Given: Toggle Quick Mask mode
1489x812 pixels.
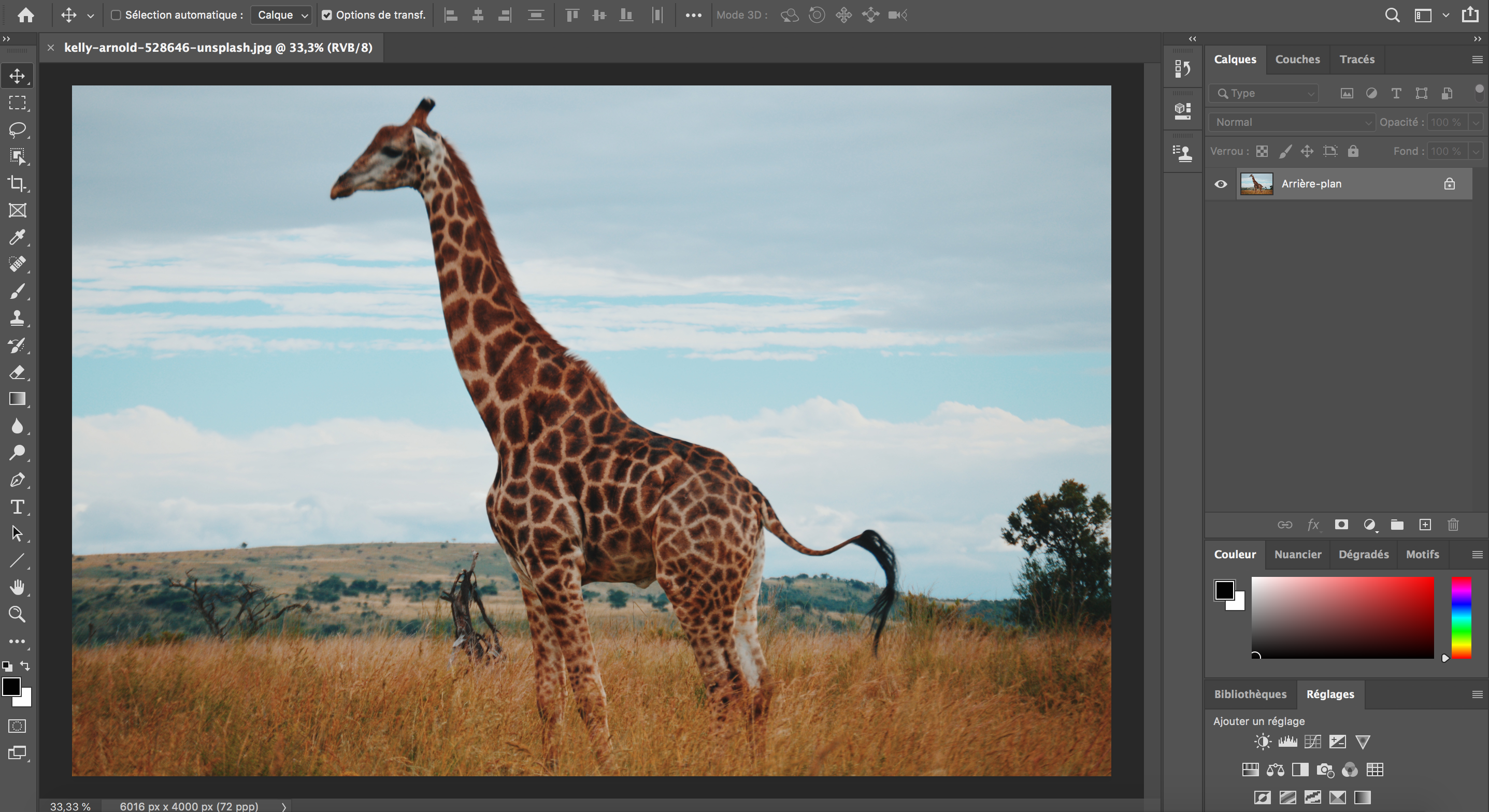Looking at the screenshot, I should 17,727.
